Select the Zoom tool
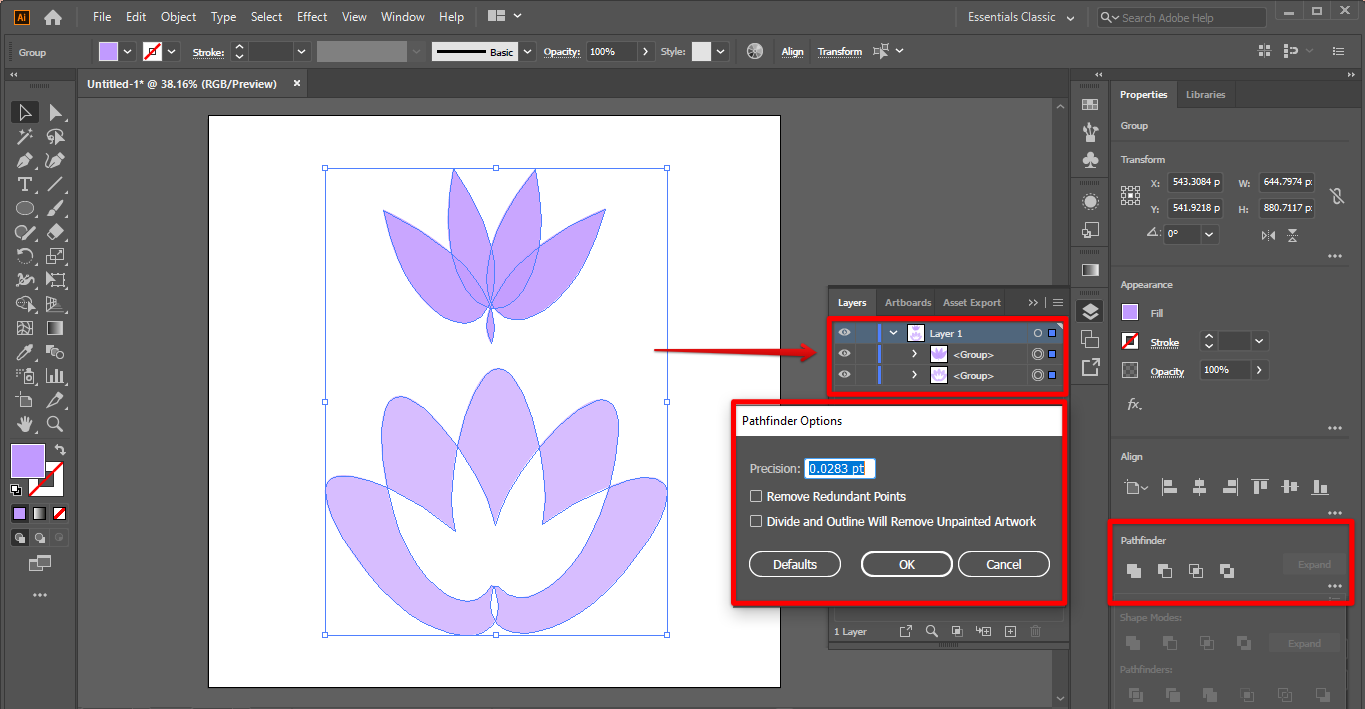 (56, 424)
